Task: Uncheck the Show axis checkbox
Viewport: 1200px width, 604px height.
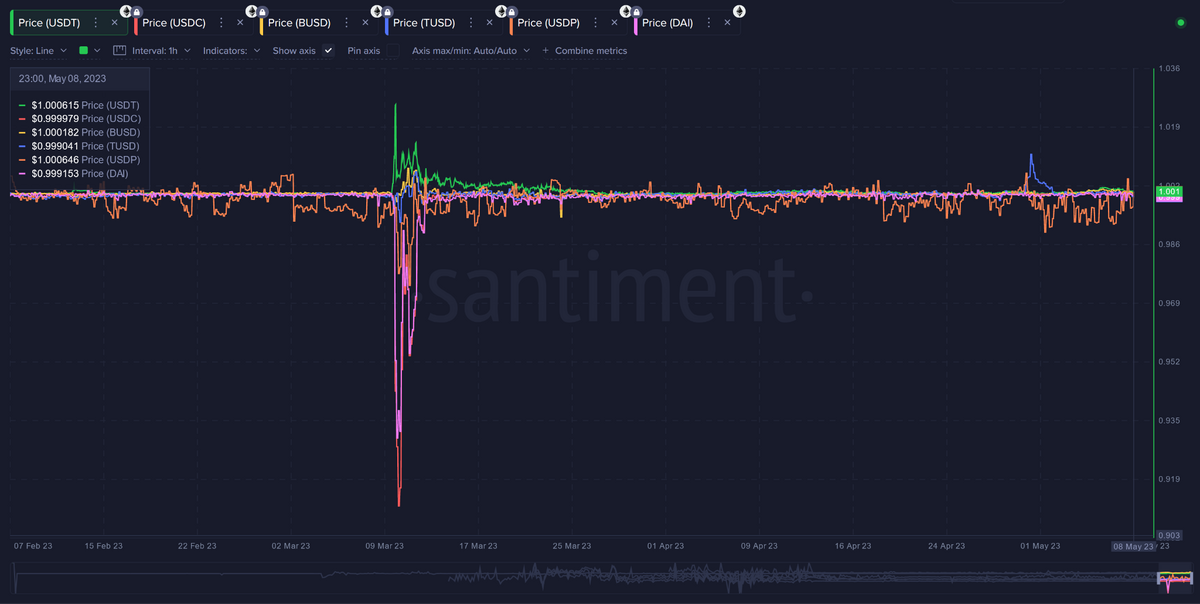Action: point(328,50)
